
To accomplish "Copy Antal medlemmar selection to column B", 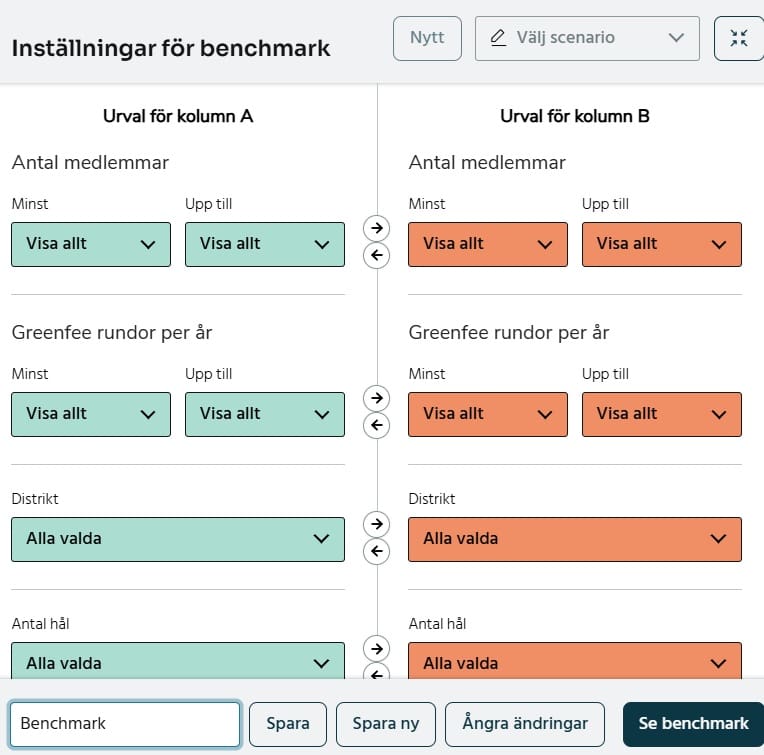I will click(x=376, y=227).
